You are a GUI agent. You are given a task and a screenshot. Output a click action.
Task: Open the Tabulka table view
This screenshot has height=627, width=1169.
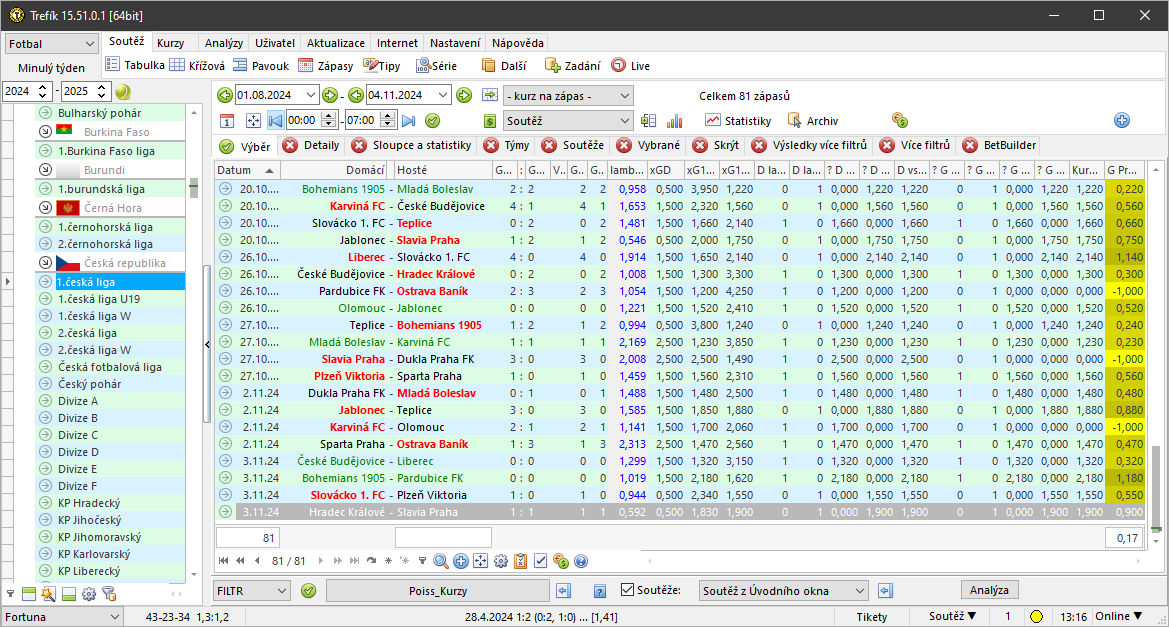pyautogui.click(x=135, y=66)
